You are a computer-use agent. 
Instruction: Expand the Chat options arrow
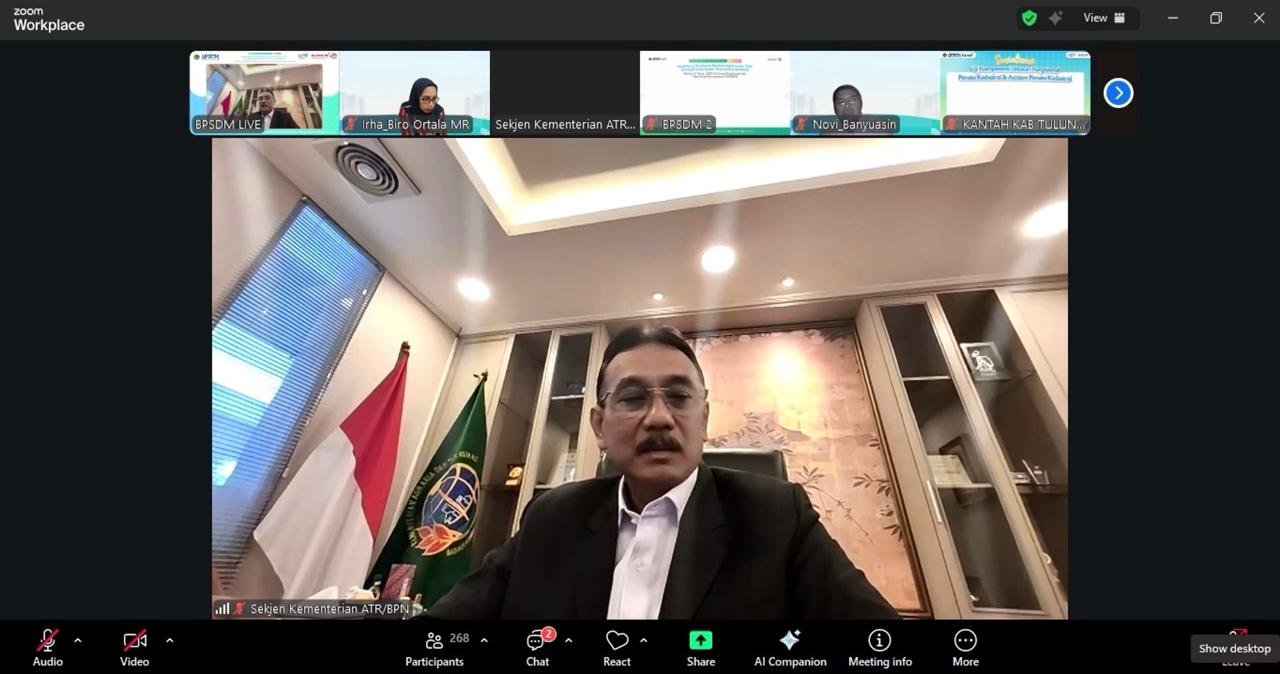coord(568,641)
